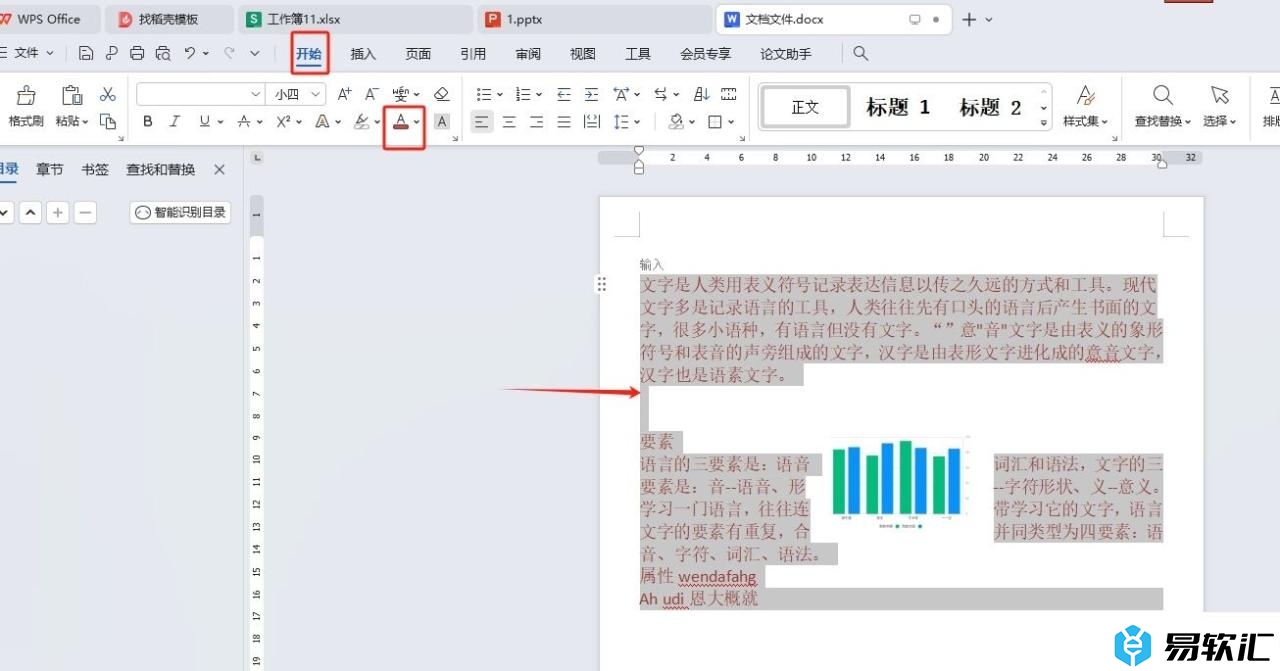Align text right
The width and height of the screenshot is (1280, 671).
(x=536, y=121)
